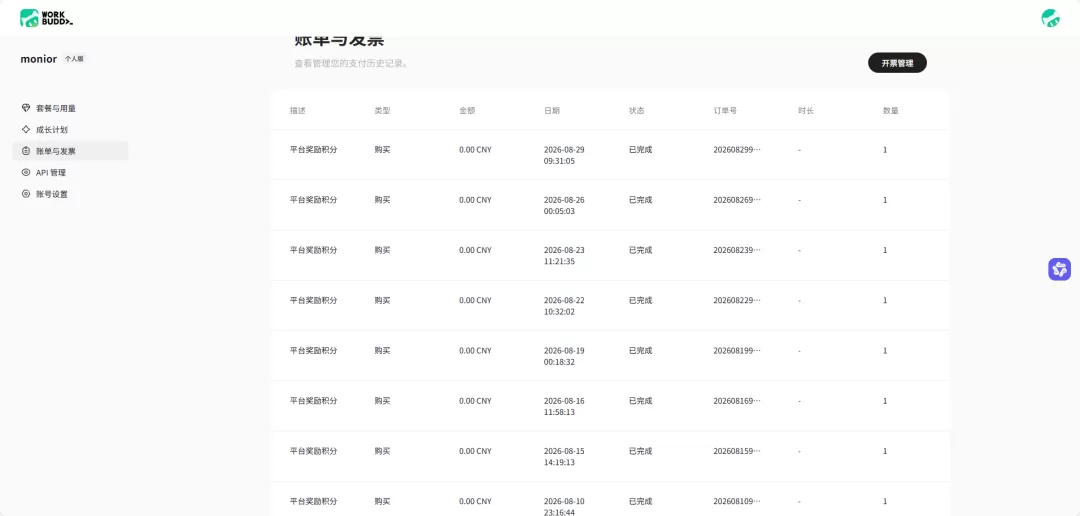Click 0.00 CNY in the 2026-08-16 row

coord(475,401)
